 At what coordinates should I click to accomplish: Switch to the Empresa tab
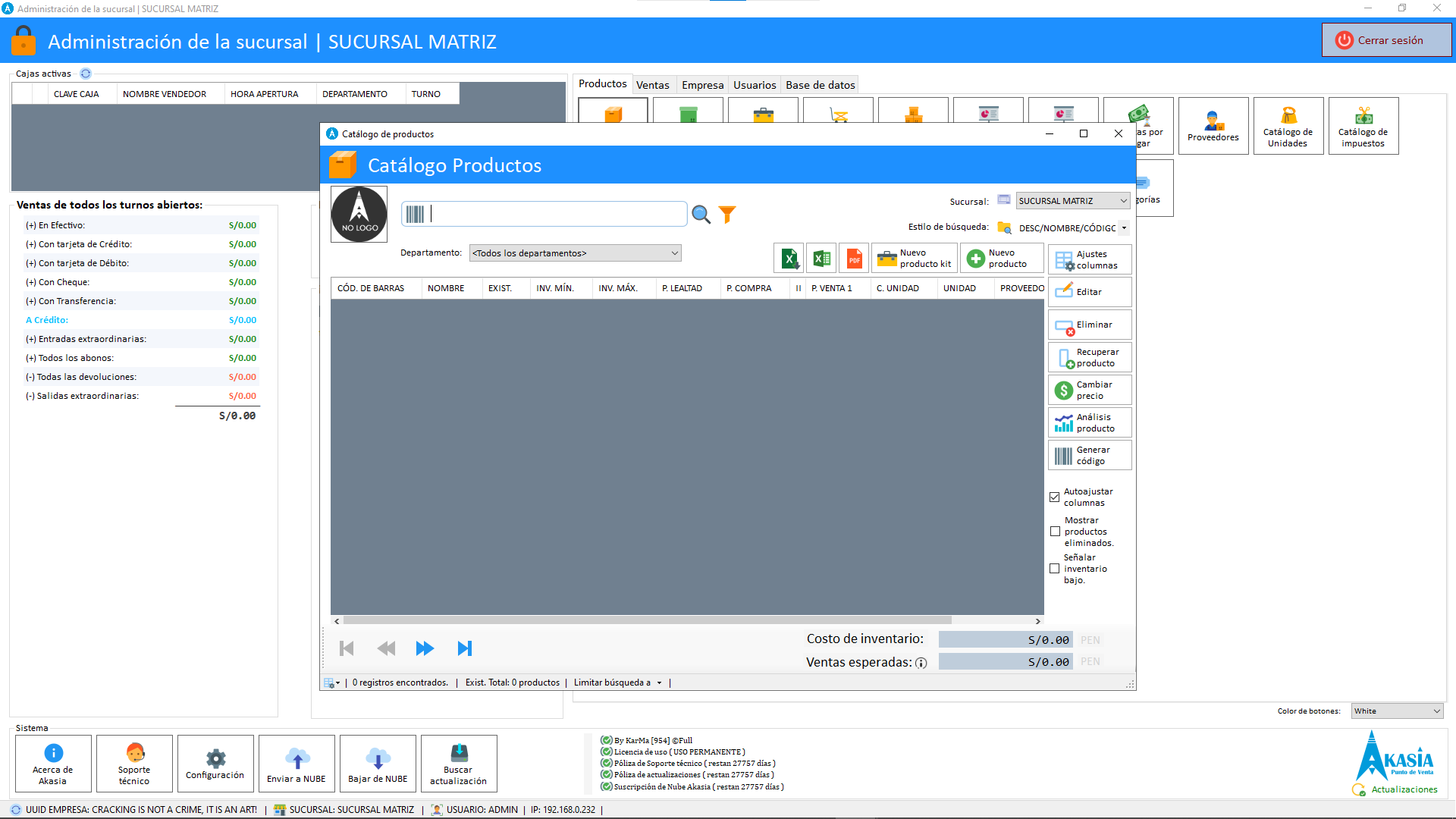click(702, 85)
